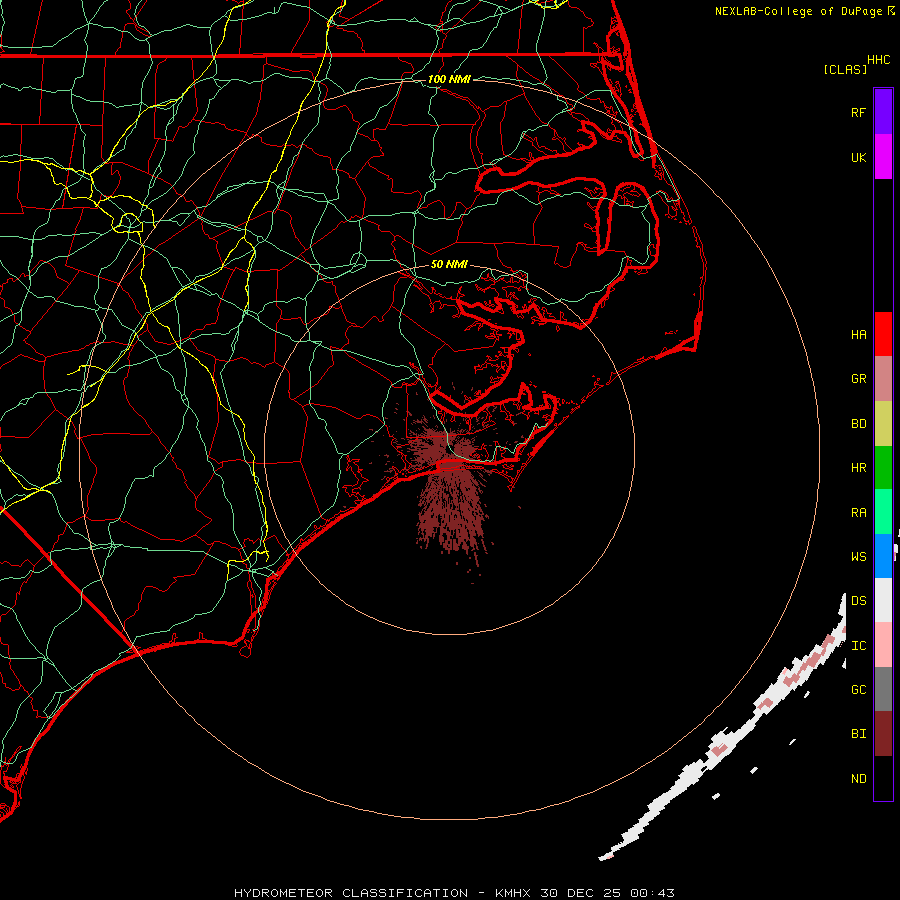900x900 pixels.
Task: Click the KMHX station identifier in caption
Action: click(x=513, y=893)
